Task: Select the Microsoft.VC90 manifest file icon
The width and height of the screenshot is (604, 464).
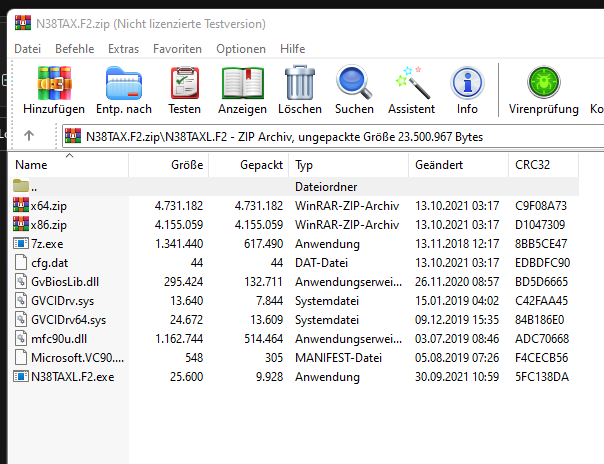Action: pos(21,357)
